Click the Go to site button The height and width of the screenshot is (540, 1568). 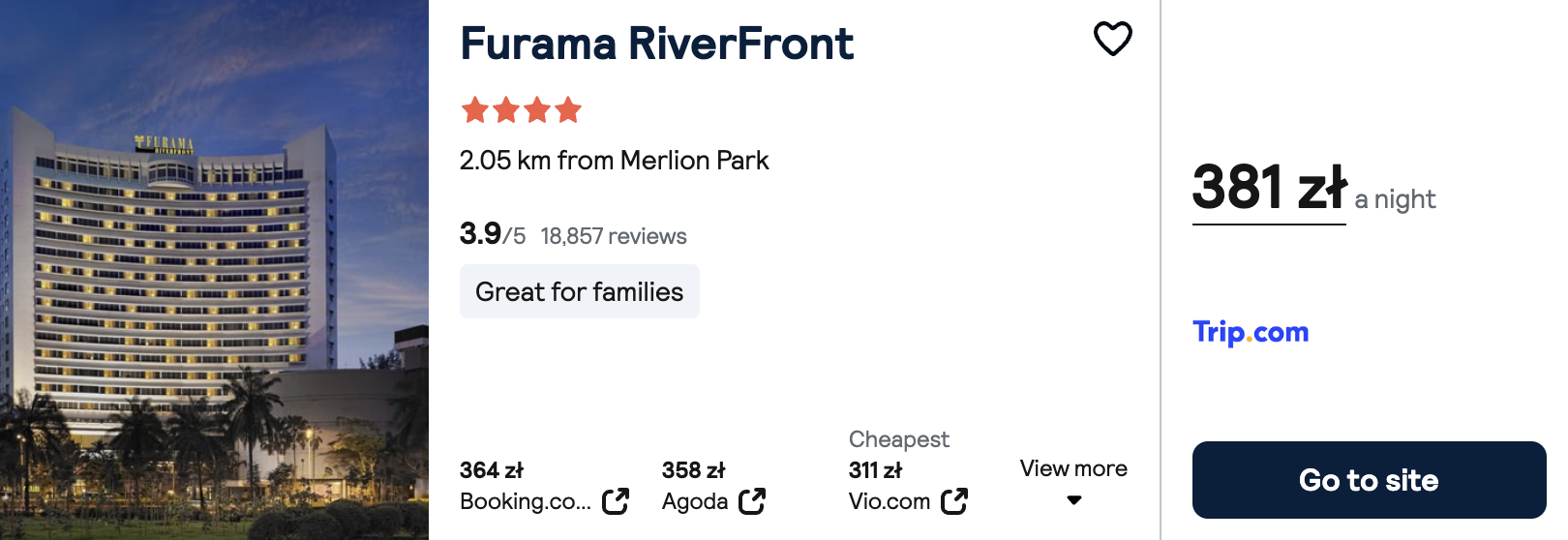pos(1369,480)
